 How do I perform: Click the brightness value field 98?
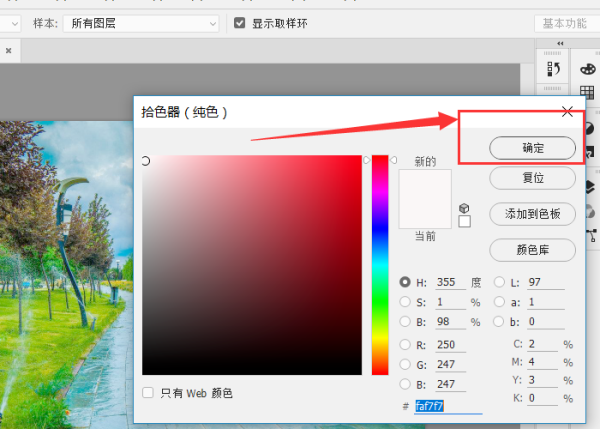tap(450, 322)
